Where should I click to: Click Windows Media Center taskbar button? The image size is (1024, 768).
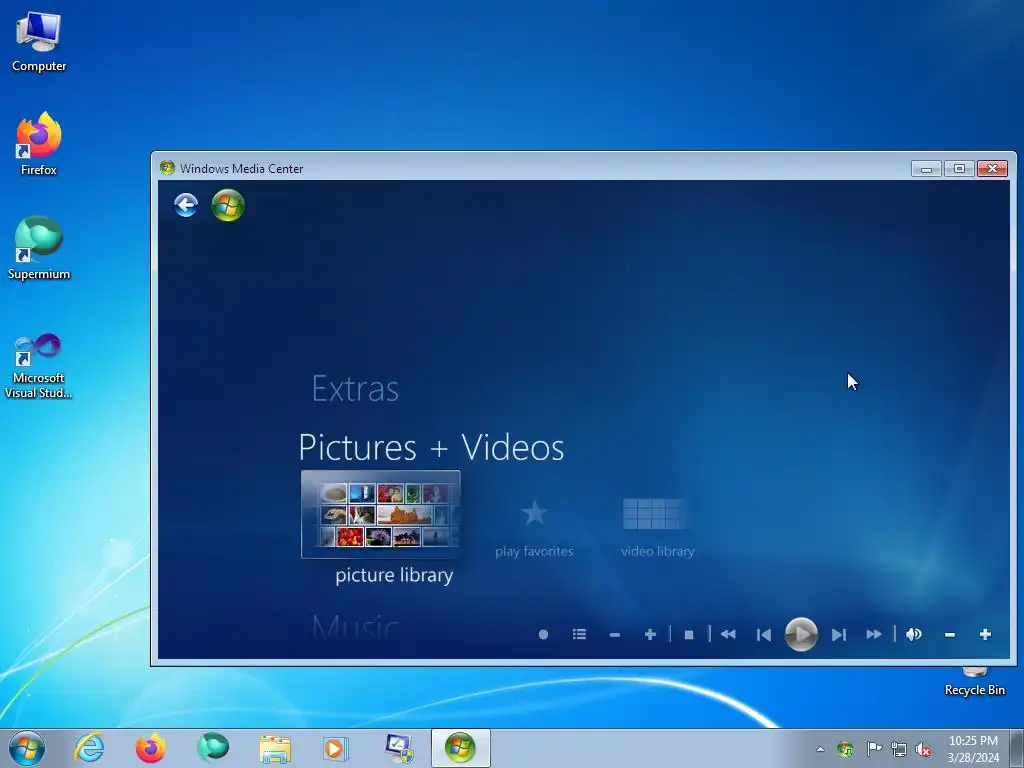(x=460, y=748)
